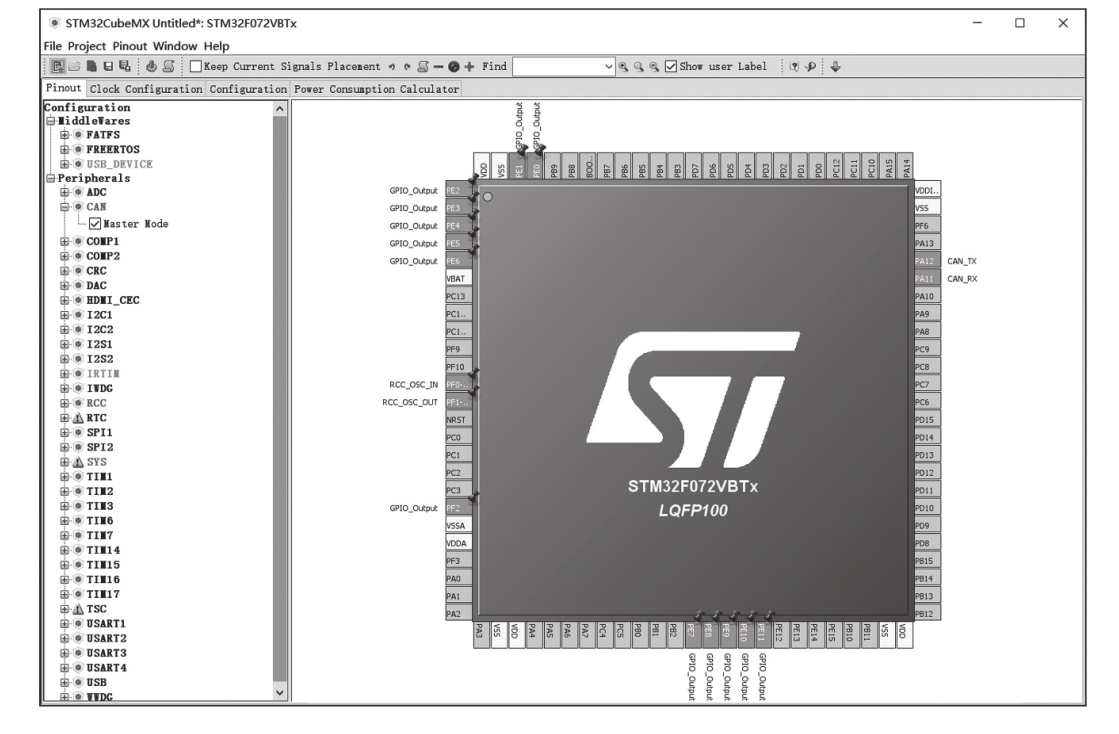Click the NRST pin on chip

coord(459,420)
